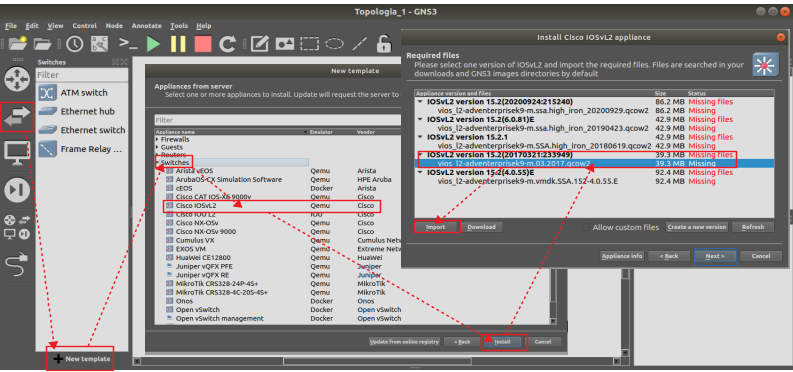Collapse IOSvL2 version 15.2(6.0.81)E entry
This screenshot has width=793, height=372.
pos(420,119)
